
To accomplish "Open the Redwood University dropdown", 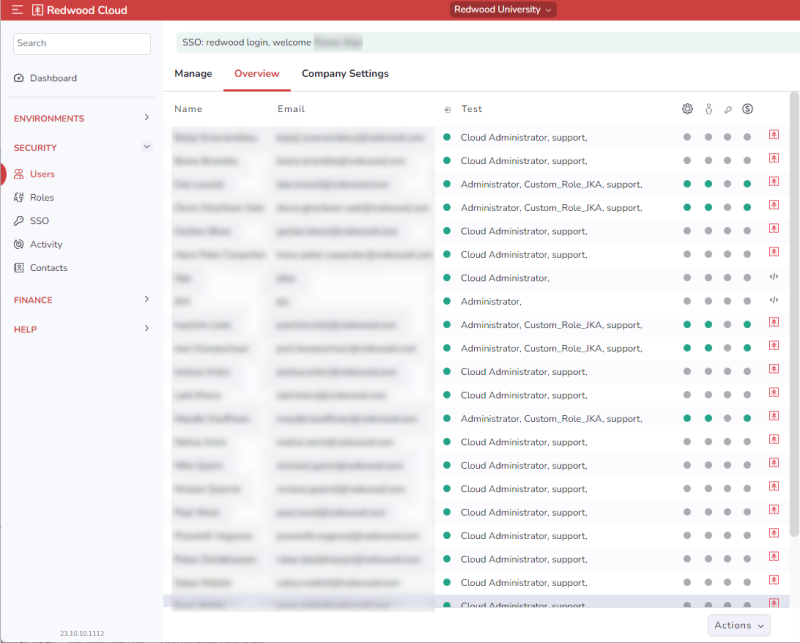I will [503, 10].
